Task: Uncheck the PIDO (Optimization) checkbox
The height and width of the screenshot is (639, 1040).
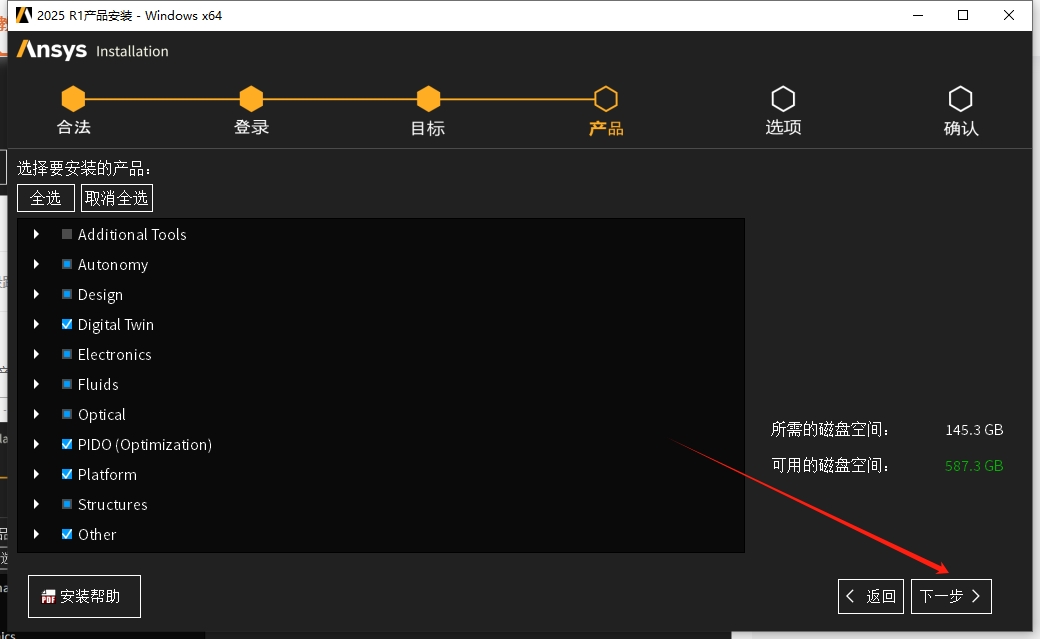Action: tap(67, 444)
